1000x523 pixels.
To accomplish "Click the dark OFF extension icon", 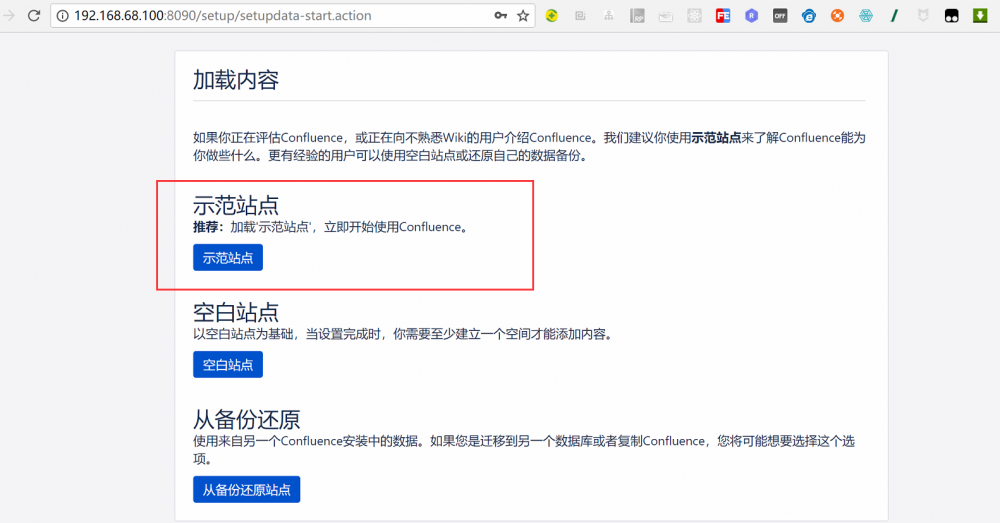I will [780, 16].
